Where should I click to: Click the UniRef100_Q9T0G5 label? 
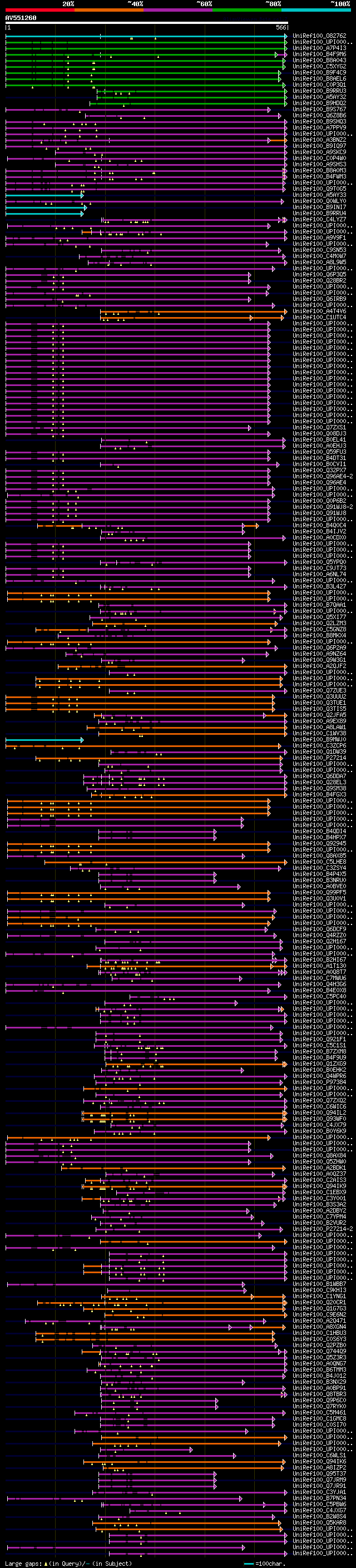(x=319, y=189)
